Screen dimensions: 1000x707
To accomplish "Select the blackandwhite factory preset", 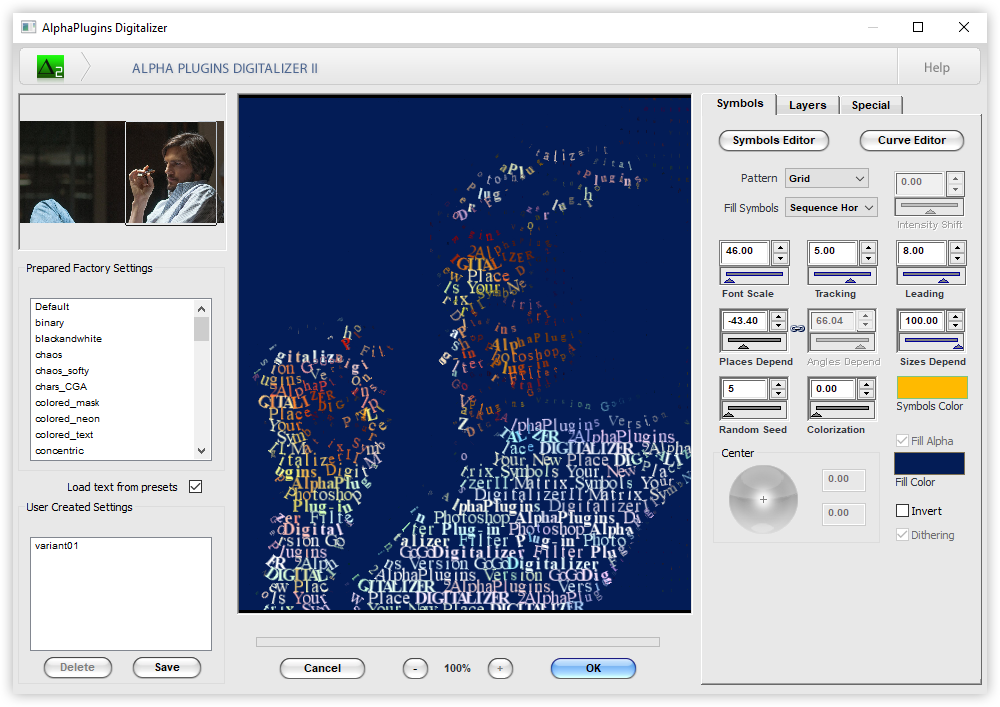I will 112,339.
